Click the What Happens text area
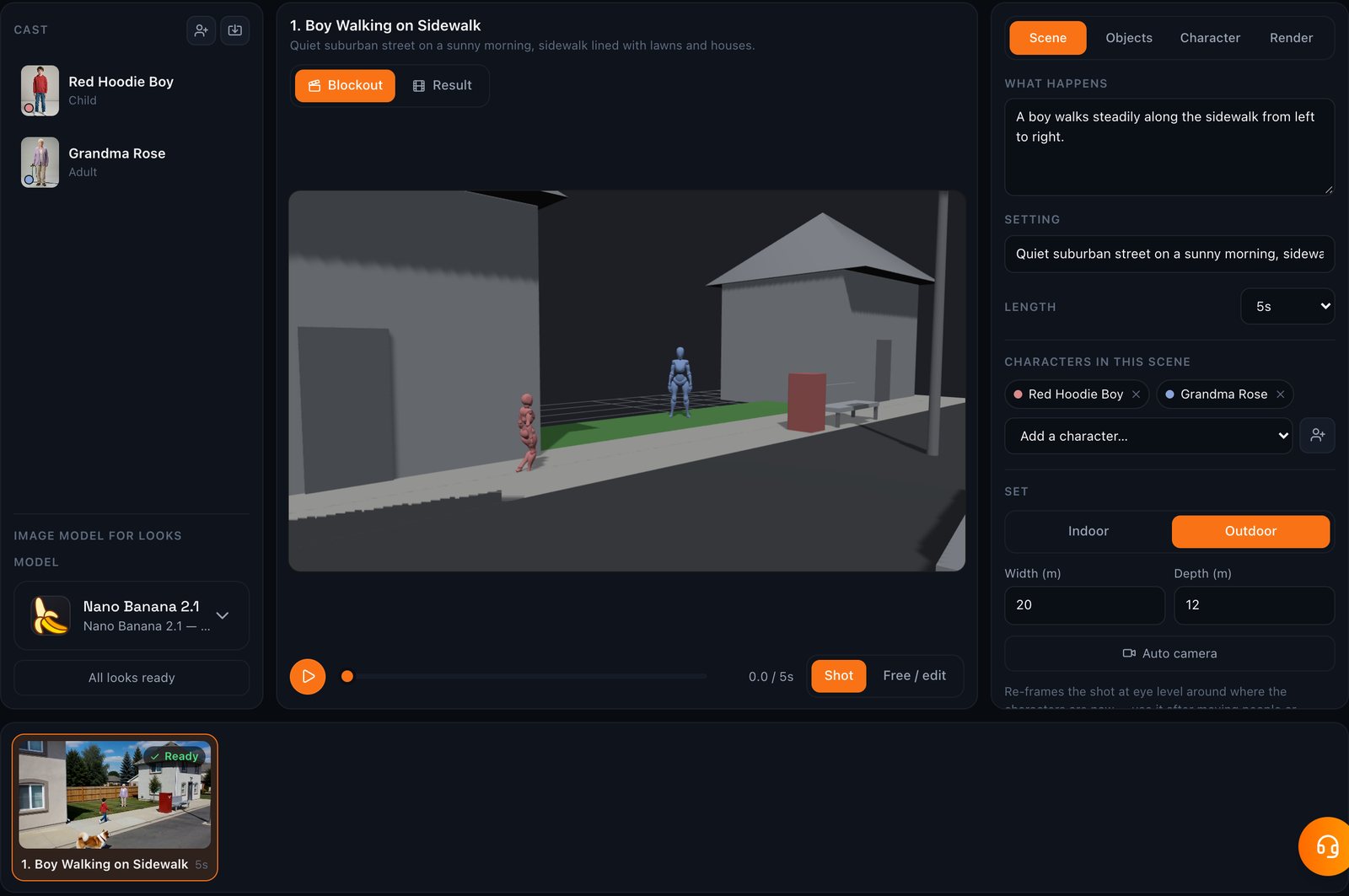Screen dimensions: 1349x896 click(x=1169, y=148)
